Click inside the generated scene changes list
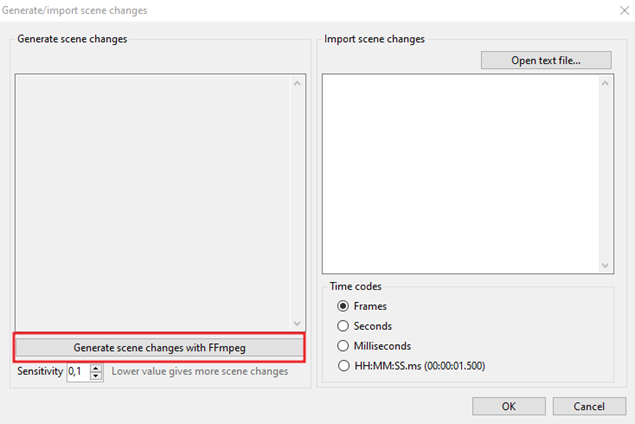635x424 pixels. (153, 202)
